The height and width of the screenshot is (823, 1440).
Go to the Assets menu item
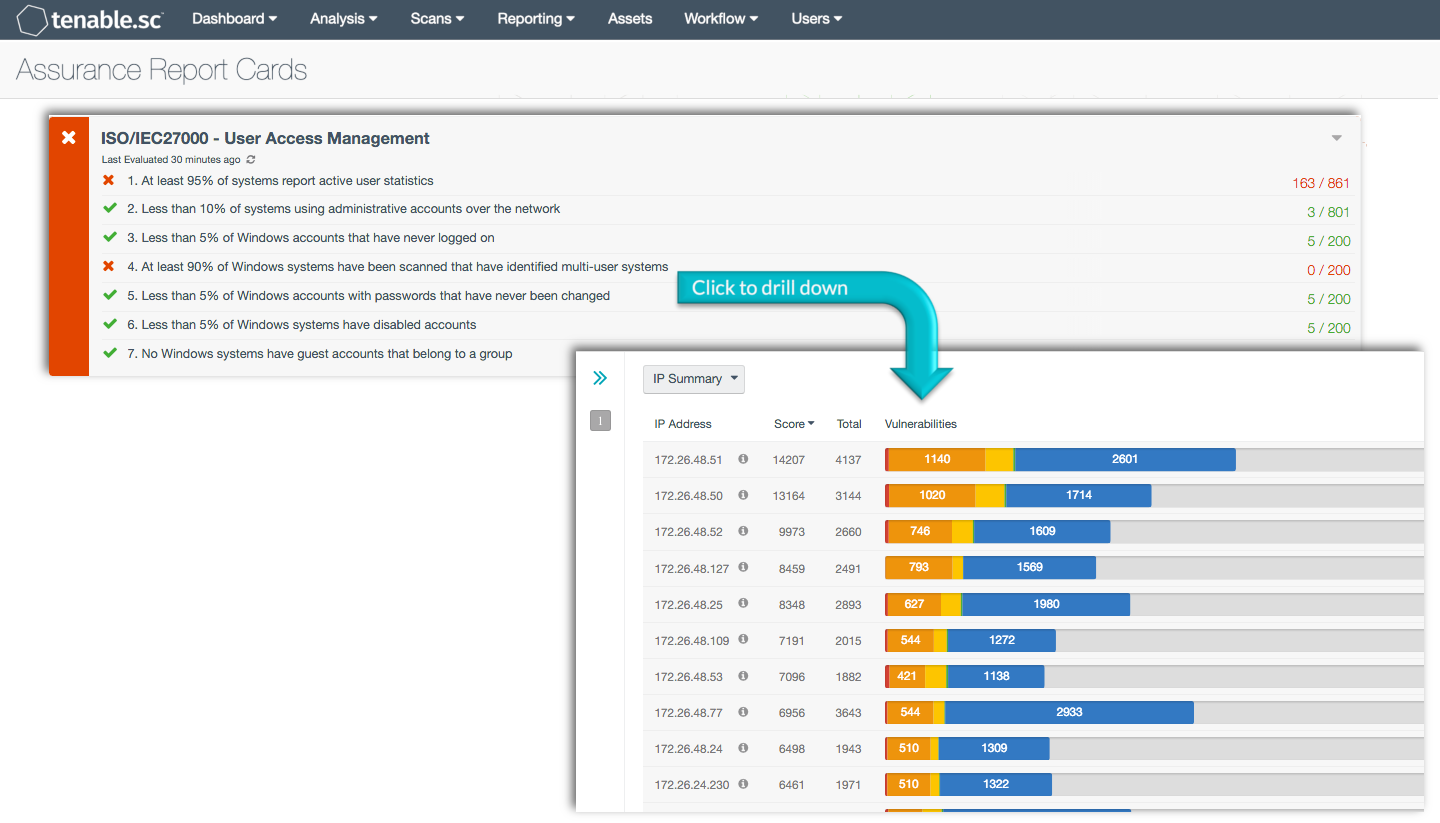coord(630,19)
